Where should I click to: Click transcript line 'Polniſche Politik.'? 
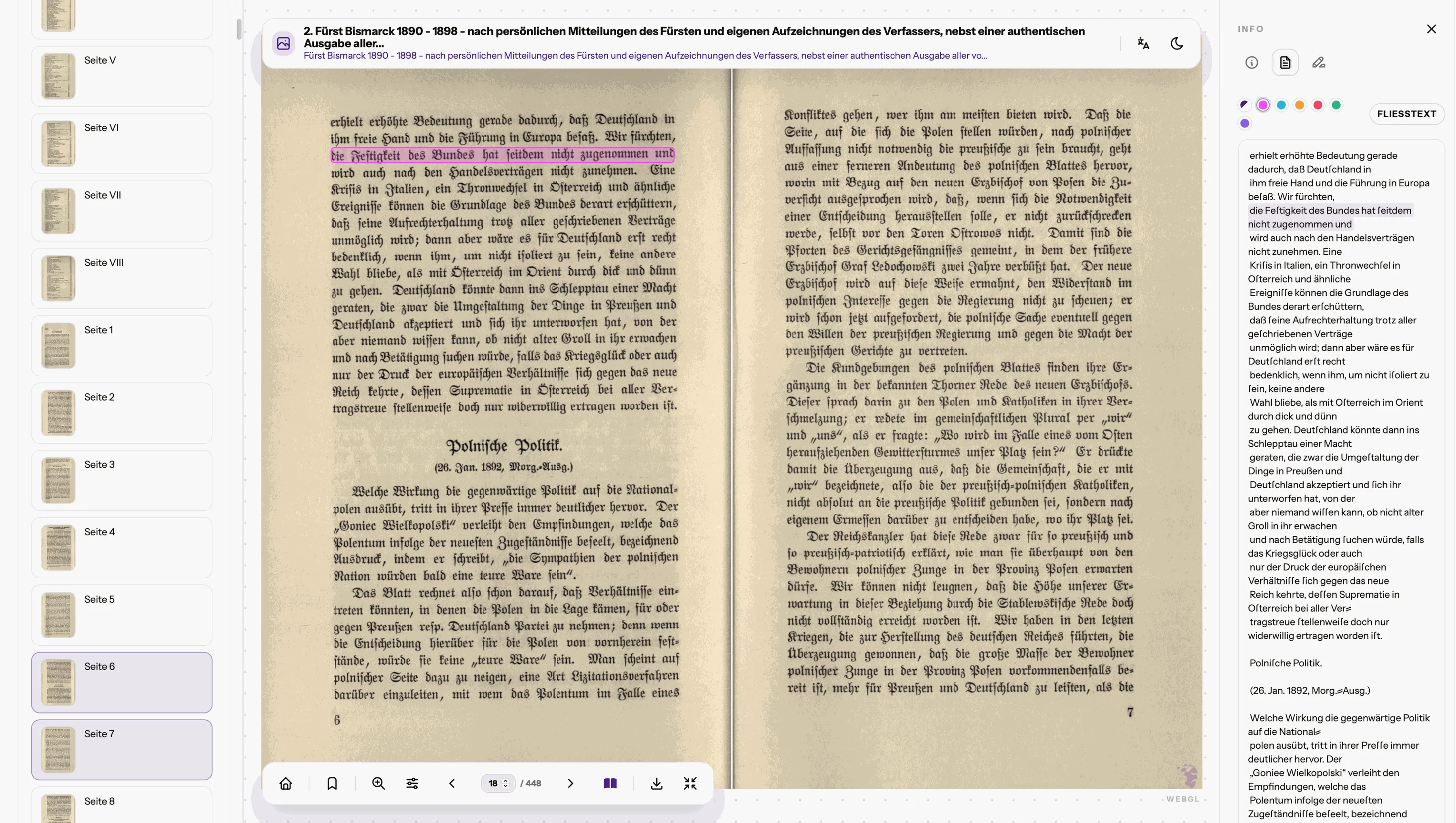coord(1285,663)
